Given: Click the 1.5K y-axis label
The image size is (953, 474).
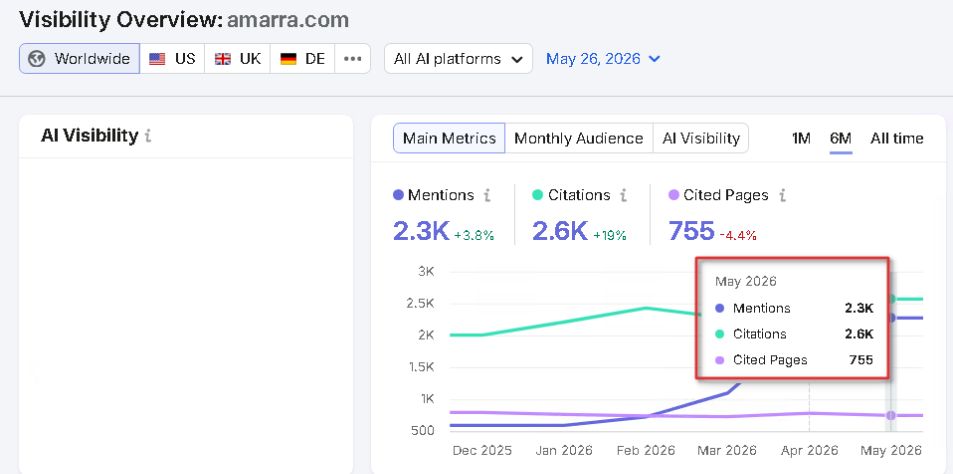Looking at the screenshot, I should tap(421, 366).
